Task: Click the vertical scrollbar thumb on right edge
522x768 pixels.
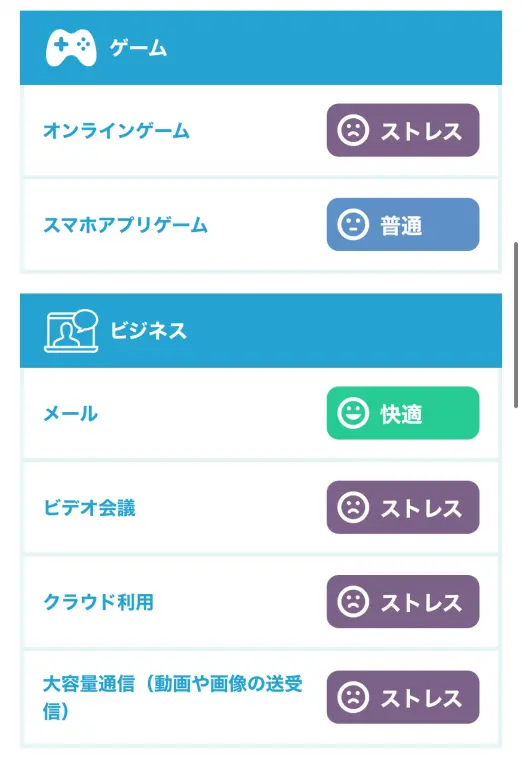Action: 516,325
